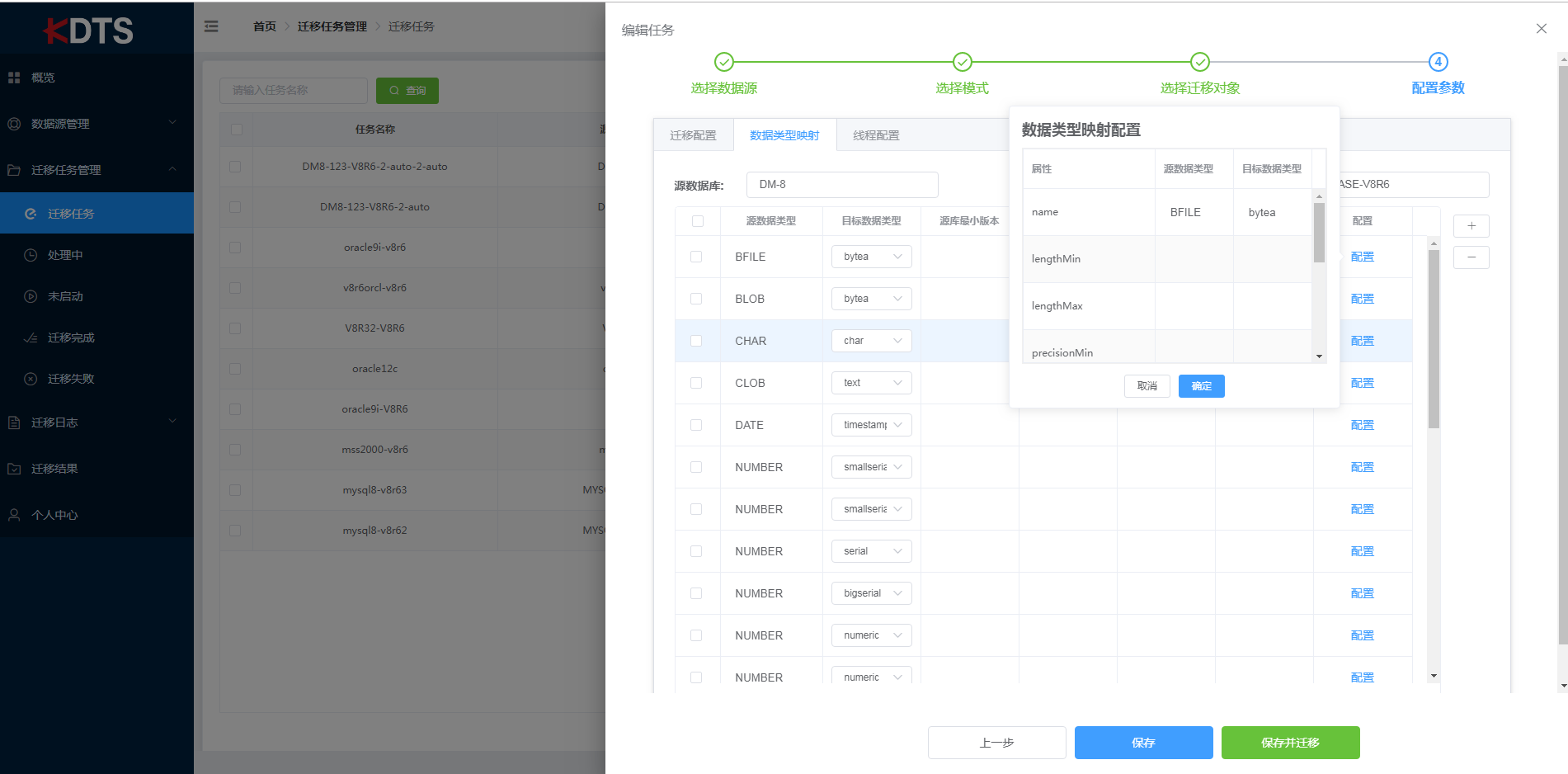1568x774 pixels.
Task: View 迁移完成 completed migrations
Action: [x=70, y=337]
